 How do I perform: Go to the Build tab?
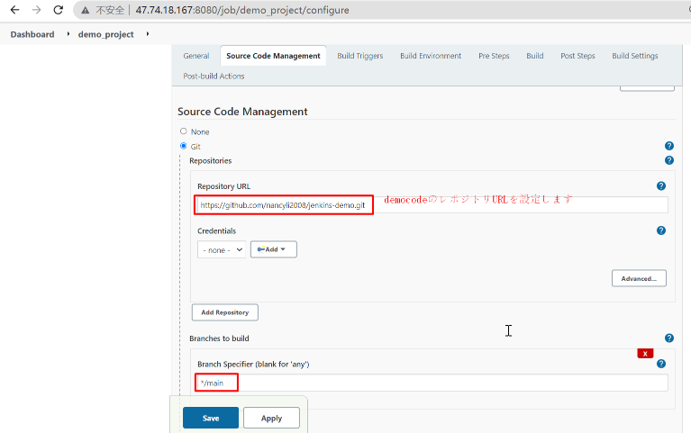535,56
